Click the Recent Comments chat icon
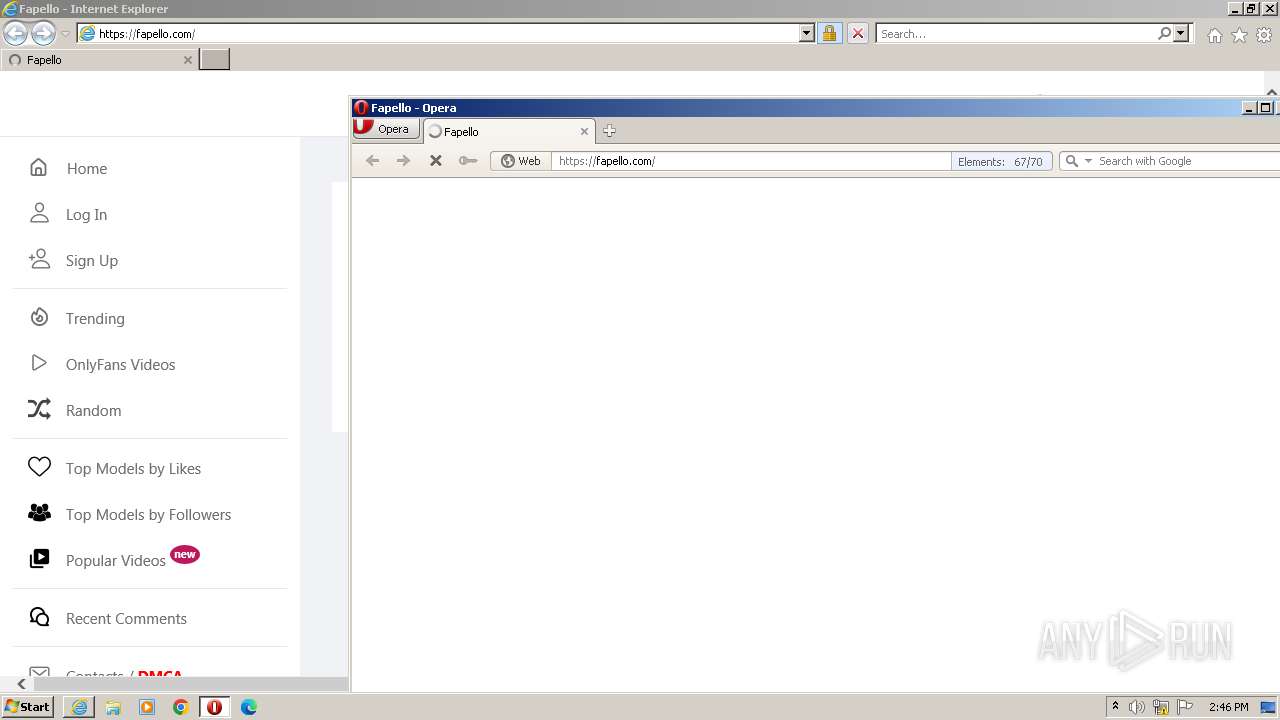Screen dimensions: 1280x720 point(39,617)
